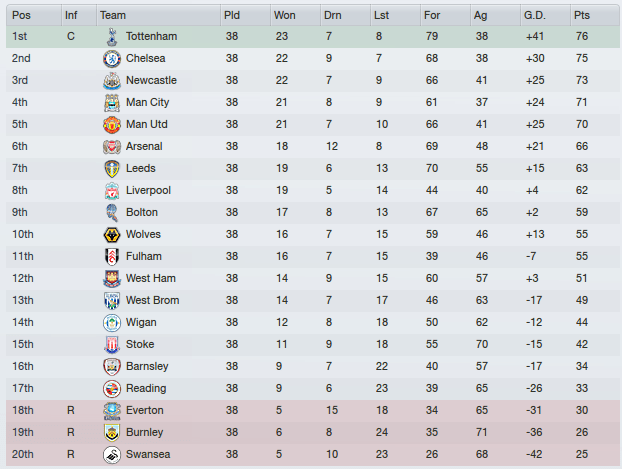Select the Burnley relegation row
Viewport: 622px width, 469px height.
(310, 432)
